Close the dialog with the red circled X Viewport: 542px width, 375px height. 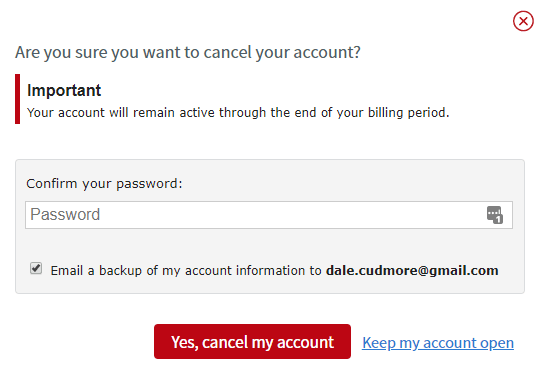click(523, 21)
